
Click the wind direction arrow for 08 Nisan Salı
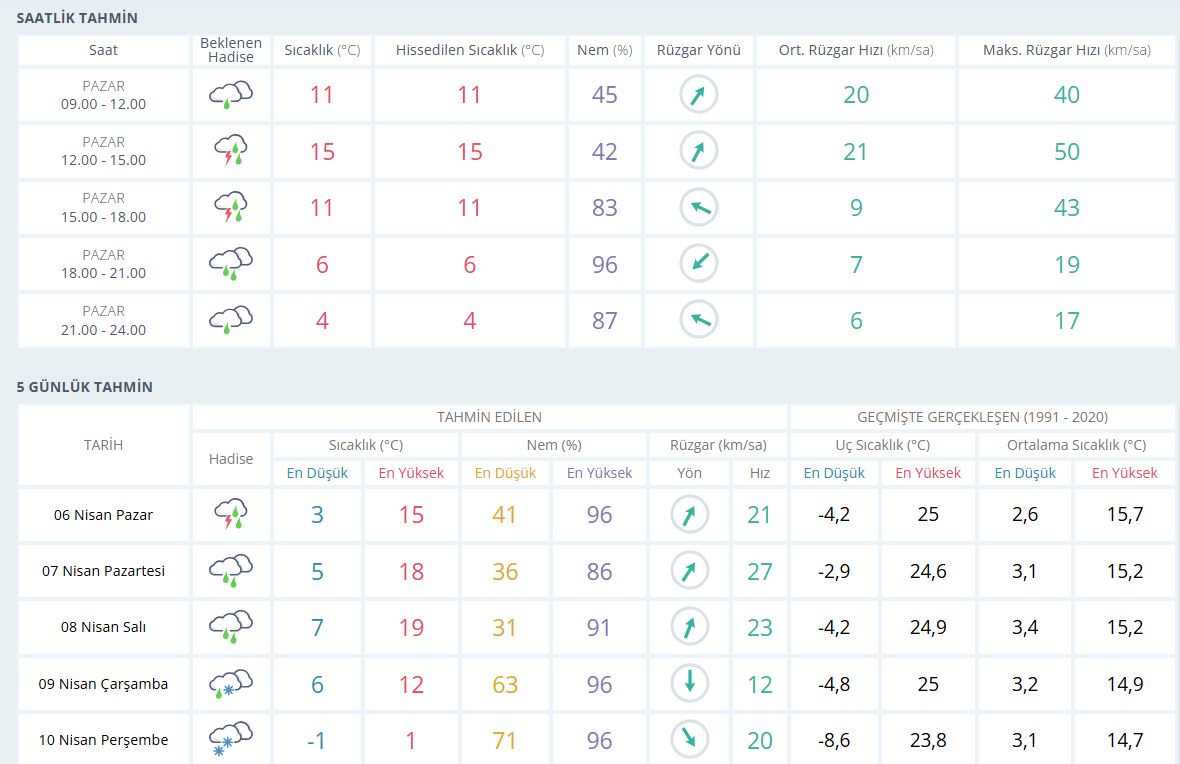689,627
